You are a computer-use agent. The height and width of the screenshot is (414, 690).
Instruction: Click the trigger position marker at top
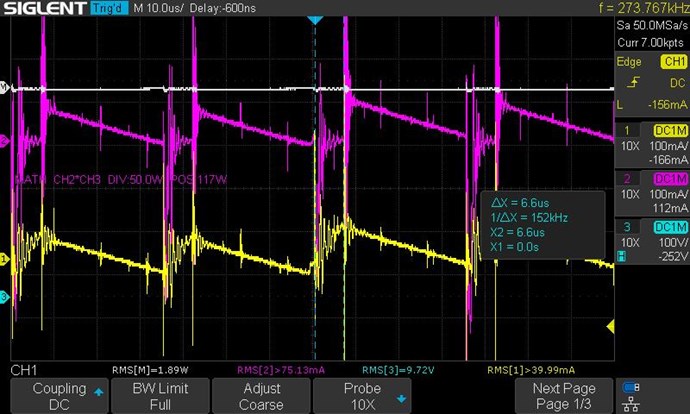[315, 20]
